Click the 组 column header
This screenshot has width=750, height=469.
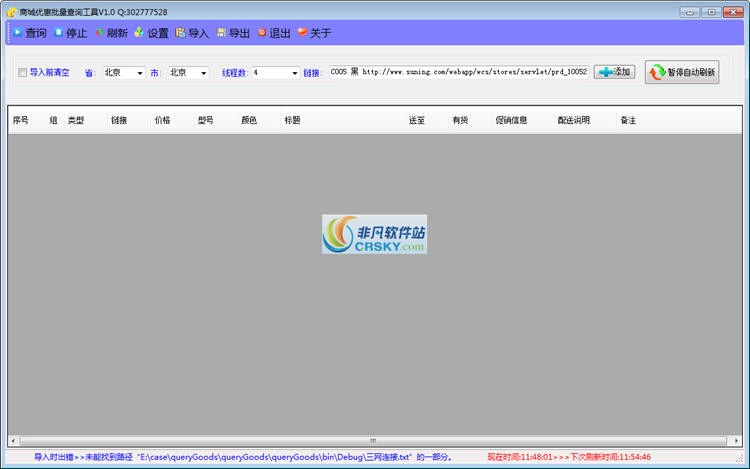(x=54, y=120)
